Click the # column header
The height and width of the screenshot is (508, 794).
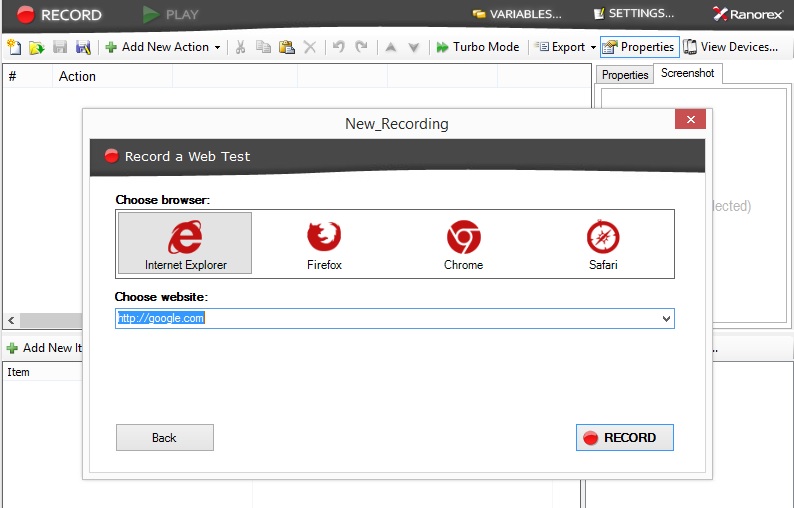pos(27,76)
